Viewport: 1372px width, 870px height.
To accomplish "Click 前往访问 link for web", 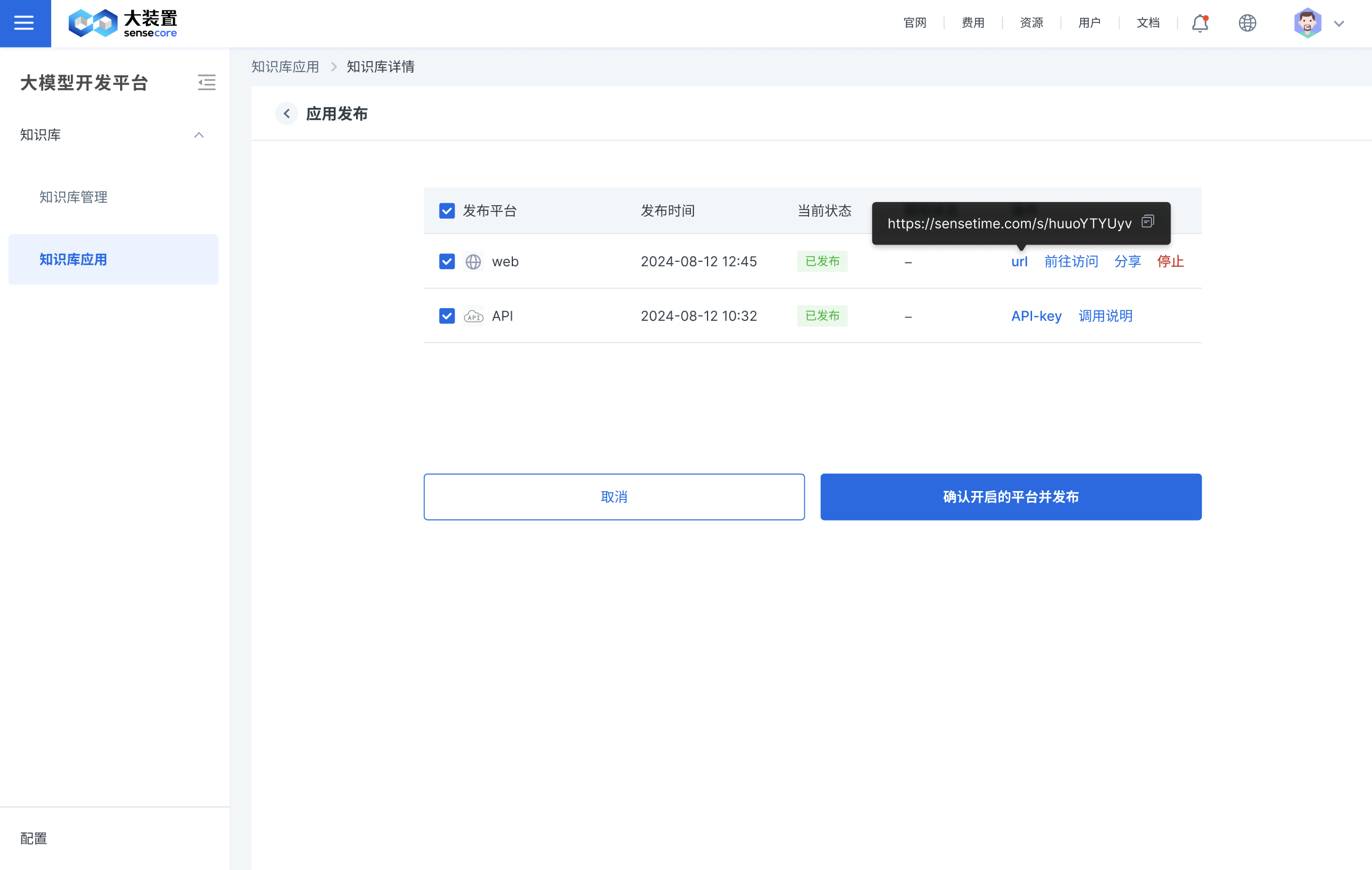I will 1071,261.
